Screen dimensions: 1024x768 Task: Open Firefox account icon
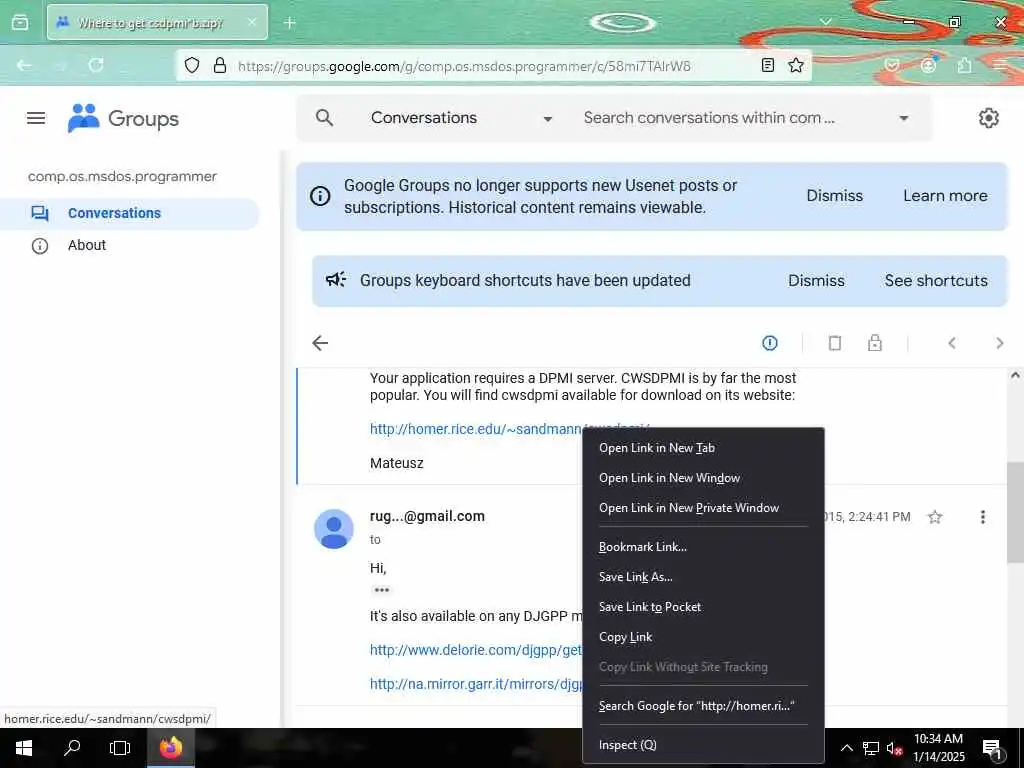pos(928,65)
